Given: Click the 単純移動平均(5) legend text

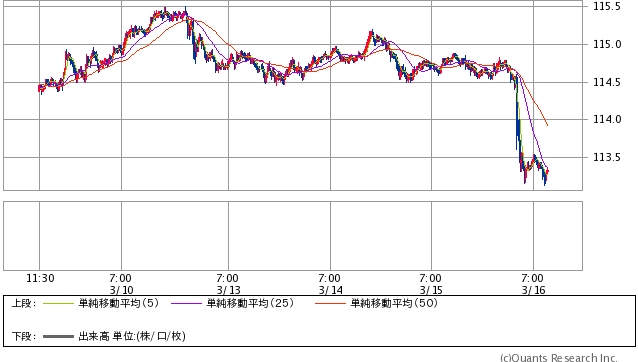Looking at the screenshot, I should (x=118, y=303).
